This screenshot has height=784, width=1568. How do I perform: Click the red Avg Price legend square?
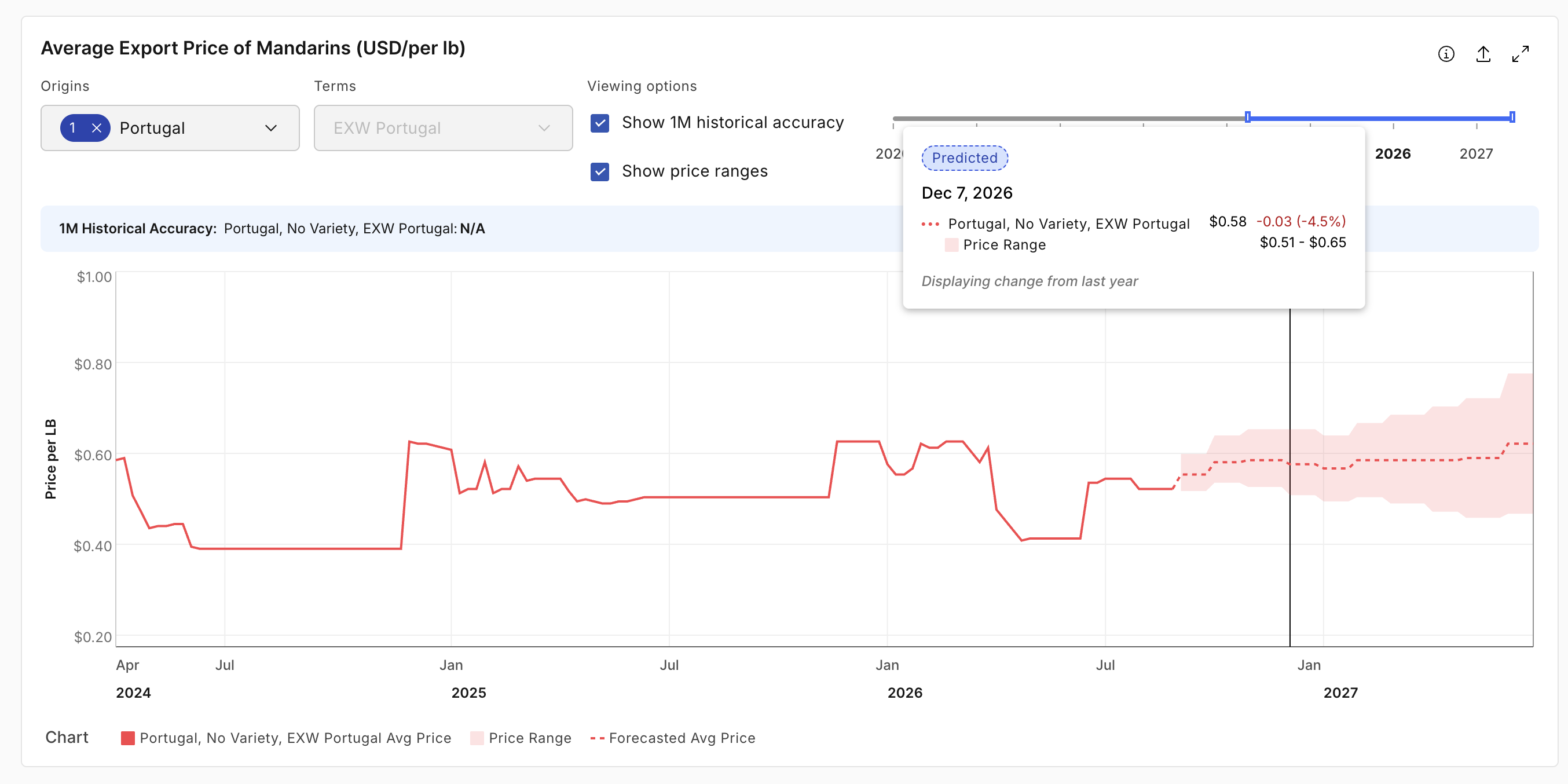pos(128,738)
